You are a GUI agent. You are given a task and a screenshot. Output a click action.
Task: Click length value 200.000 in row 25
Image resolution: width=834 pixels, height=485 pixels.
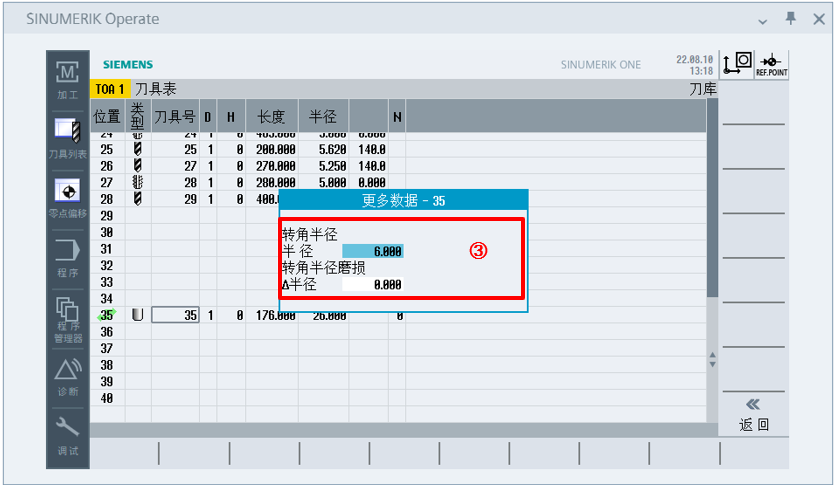tap(276, 149)
